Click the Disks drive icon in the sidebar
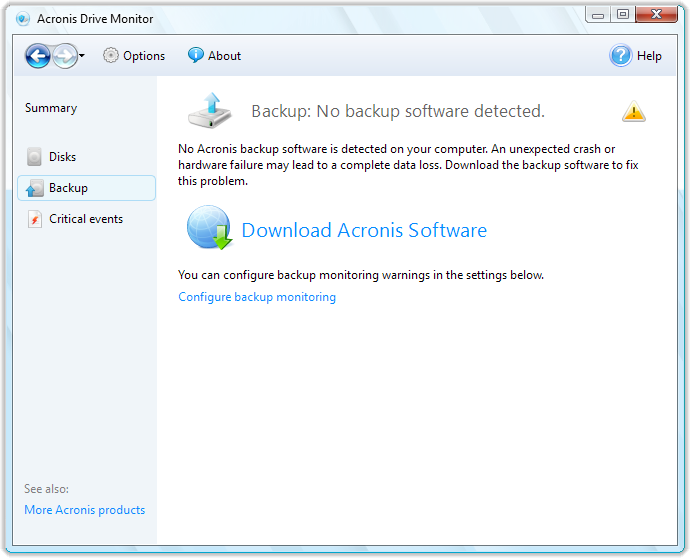The height and width of the screenshot is (558, 690). coord(34,157)
